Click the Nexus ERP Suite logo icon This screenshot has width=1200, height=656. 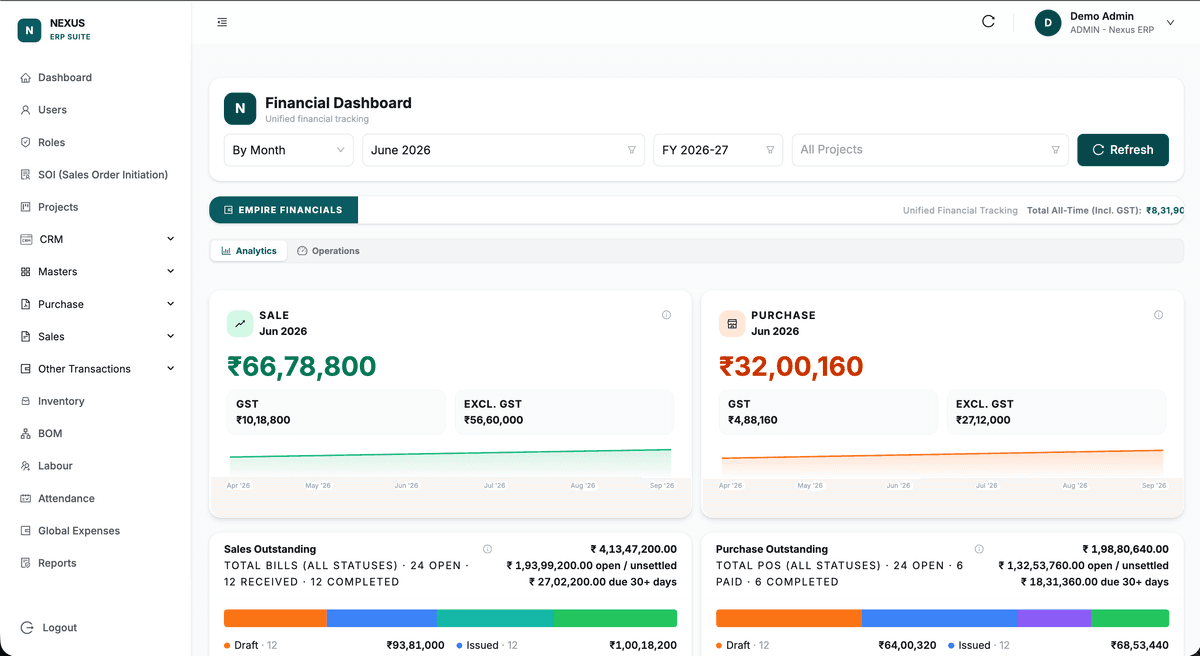tap(29, 30)
